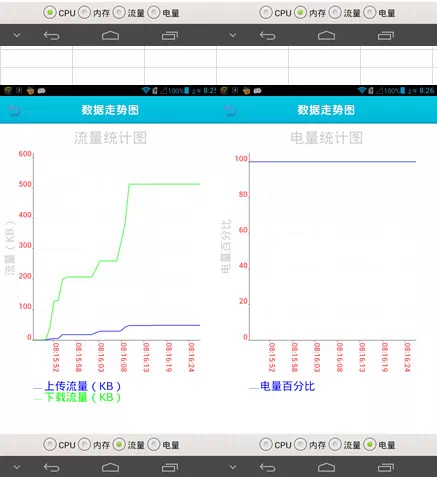Viewport: 437px width, 477px height.
Task: Select 流量 radio in top-left panel with CPU selected
Action: point(119,13)
